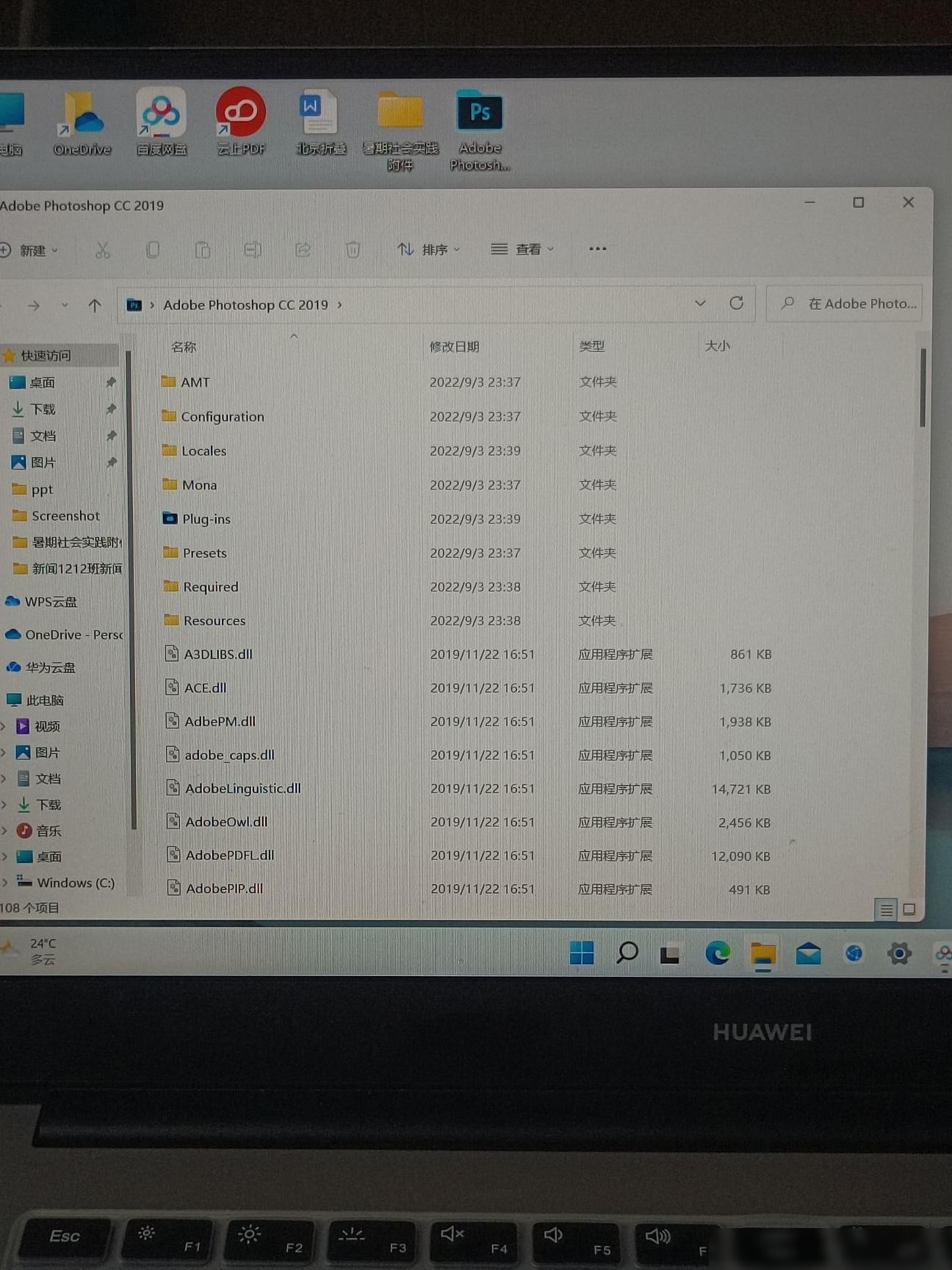Click the Rename icon in toolbar

253,251
